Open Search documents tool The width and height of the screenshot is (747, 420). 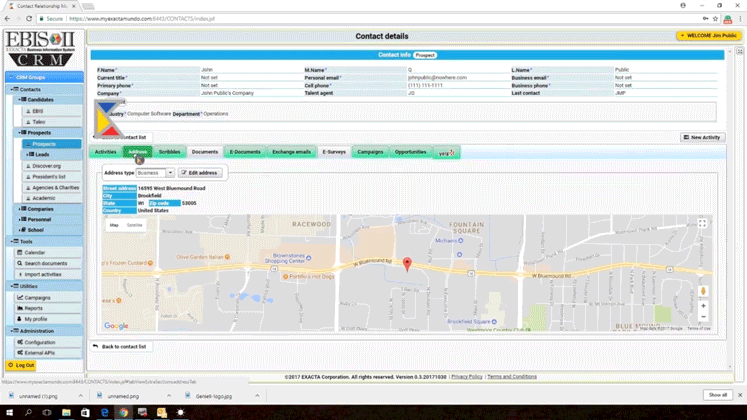coord(48,263)
